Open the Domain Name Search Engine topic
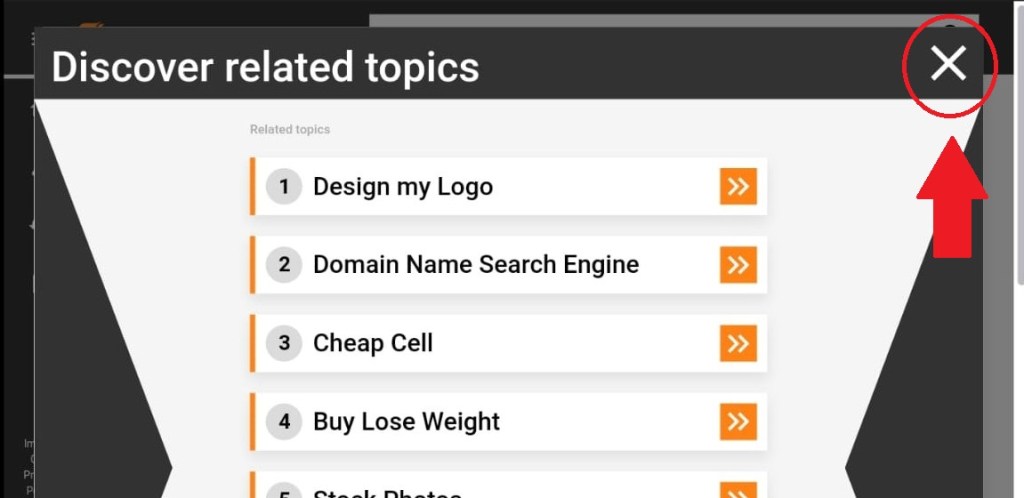Image resolution: width=1024 pixels, height=498 pixels. click(x=476, y=265)
